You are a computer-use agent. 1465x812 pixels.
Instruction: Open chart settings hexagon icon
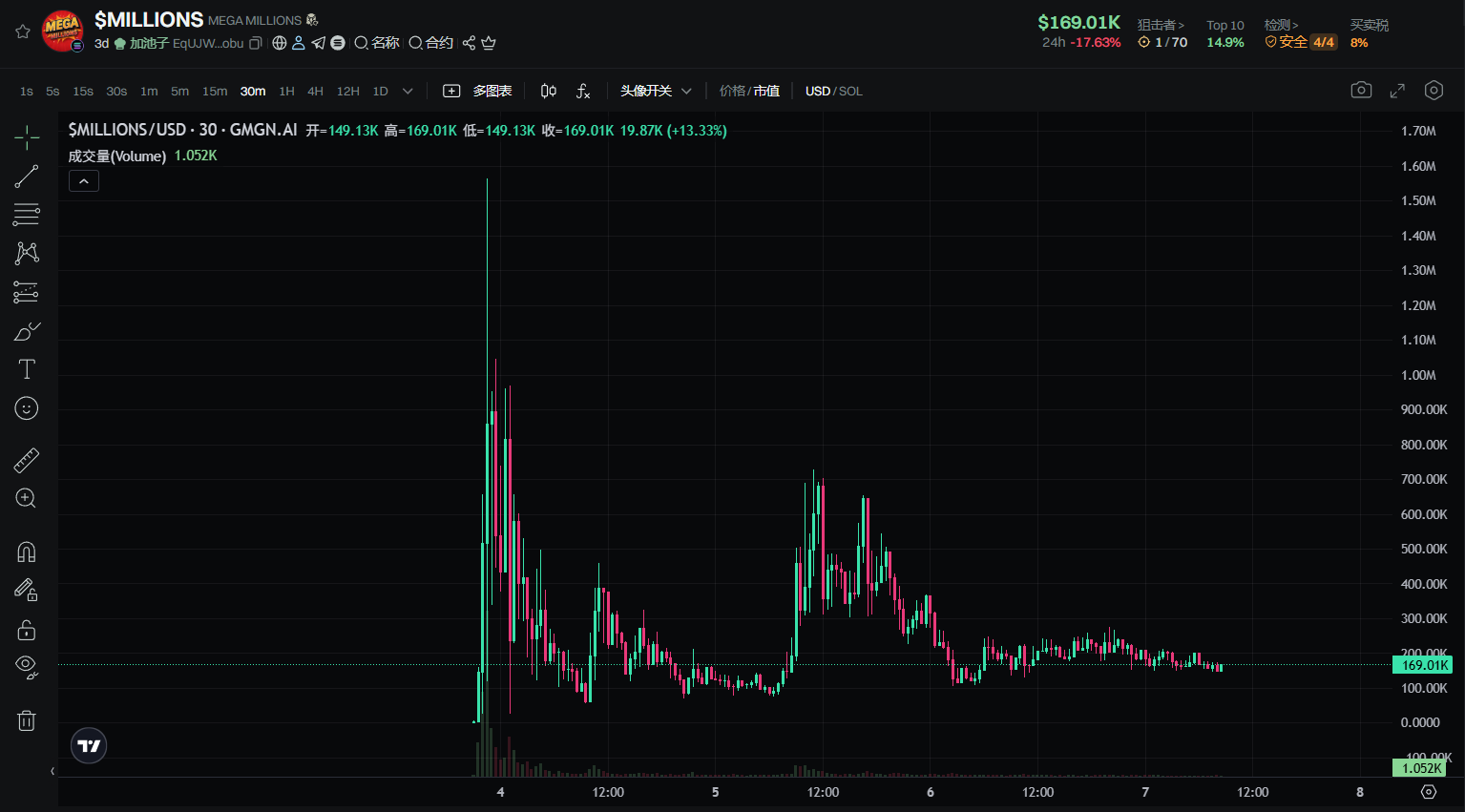click(1434, 90)
